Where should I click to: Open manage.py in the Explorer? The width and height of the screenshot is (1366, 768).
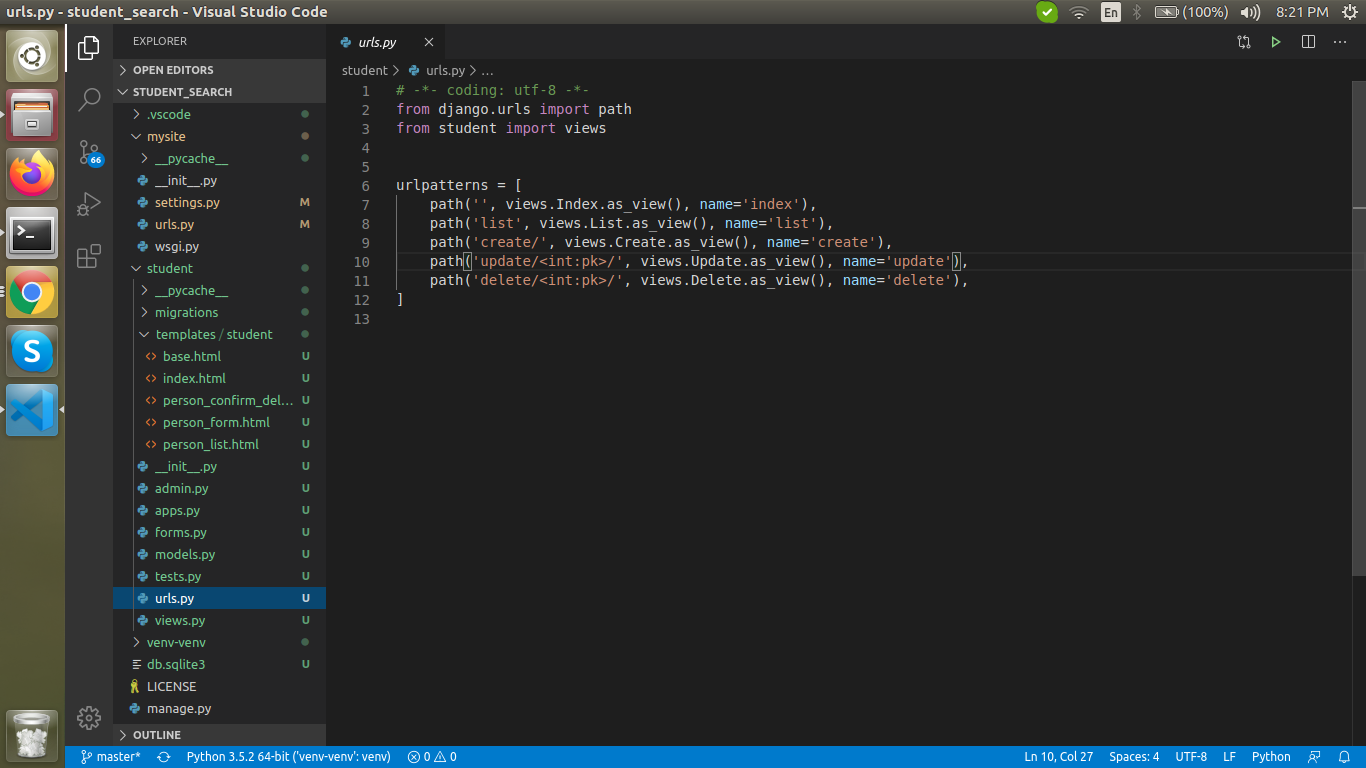219,708
